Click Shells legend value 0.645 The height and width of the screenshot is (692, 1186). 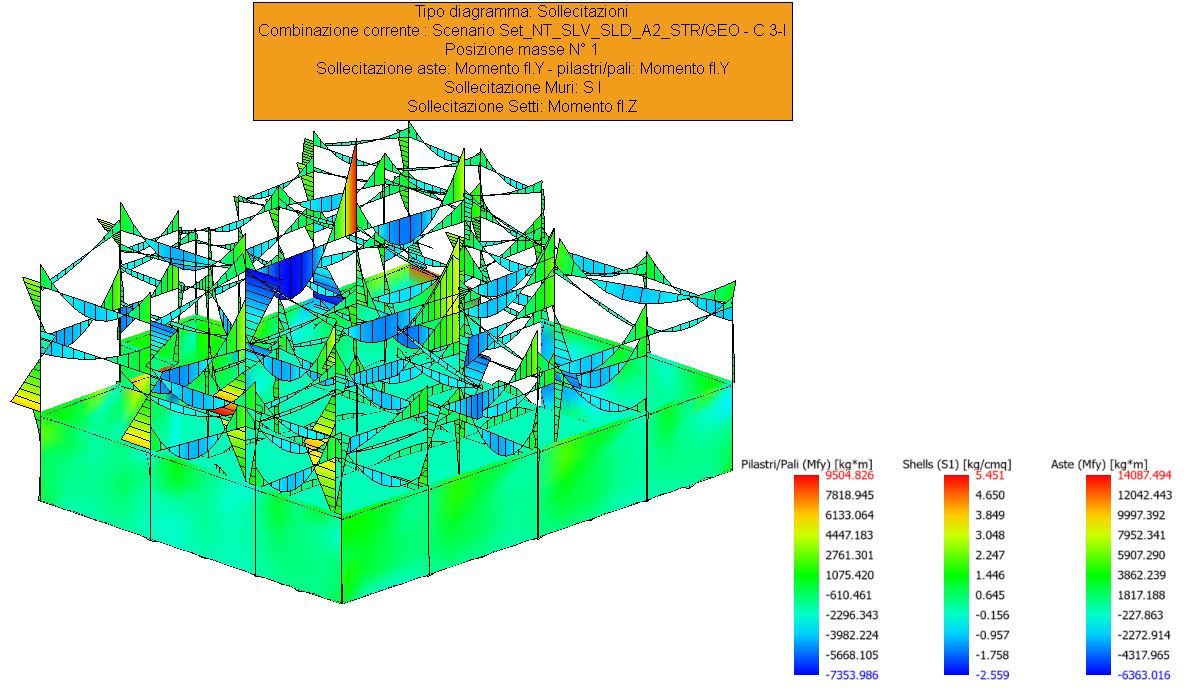[x=989, y=595]
